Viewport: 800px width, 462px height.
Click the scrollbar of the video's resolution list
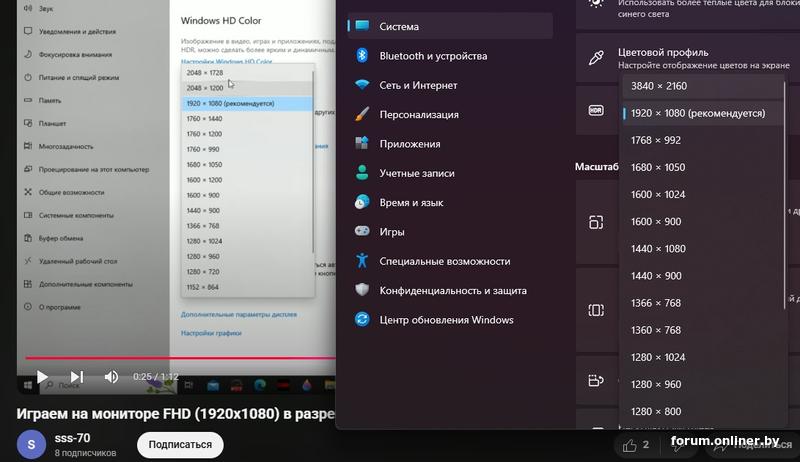click(313, 161)
